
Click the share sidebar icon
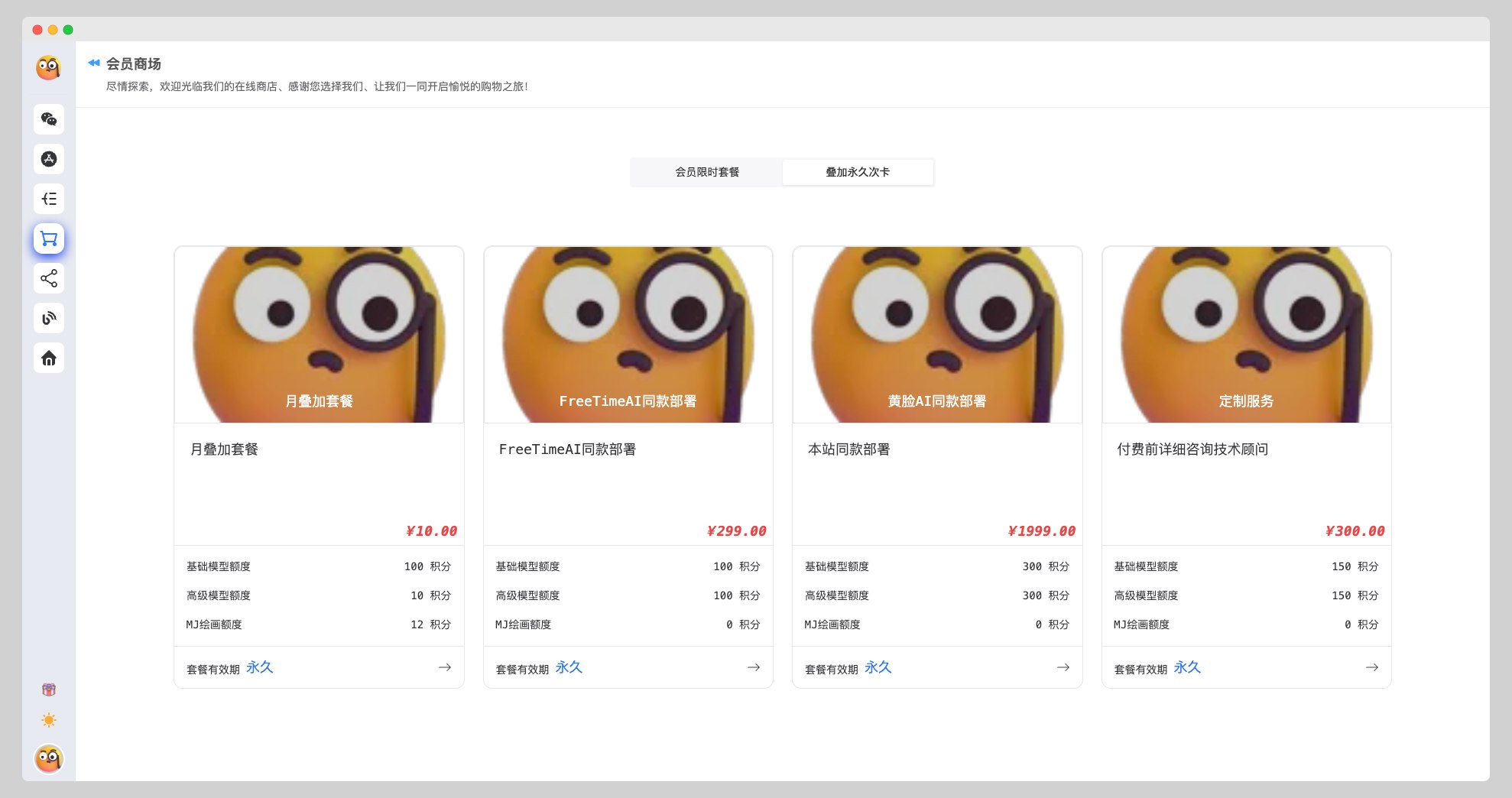point(49,278)
